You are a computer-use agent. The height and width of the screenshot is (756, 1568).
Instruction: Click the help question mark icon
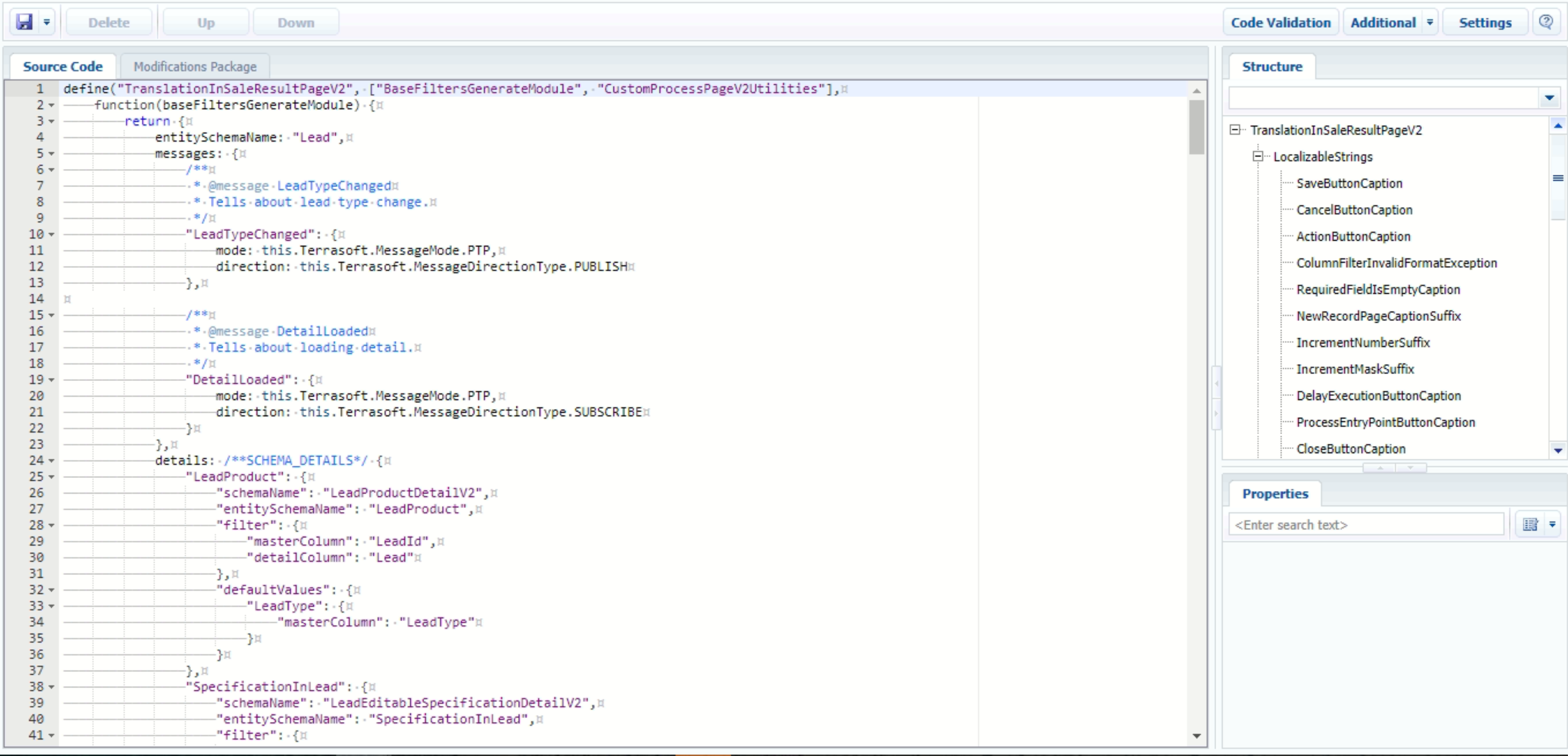click(1546, 22)
